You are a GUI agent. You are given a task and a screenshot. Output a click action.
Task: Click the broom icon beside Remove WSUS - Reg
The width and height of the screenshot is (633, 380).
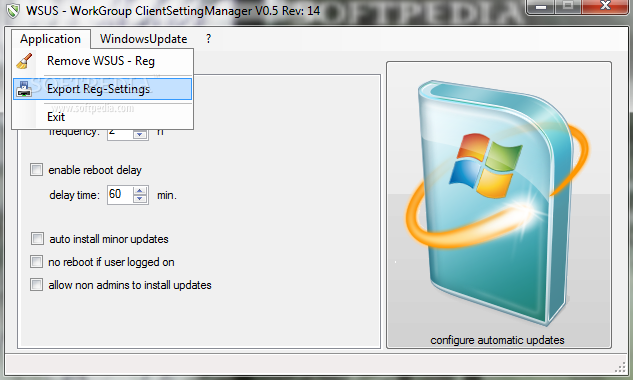(x=24, y=61)
